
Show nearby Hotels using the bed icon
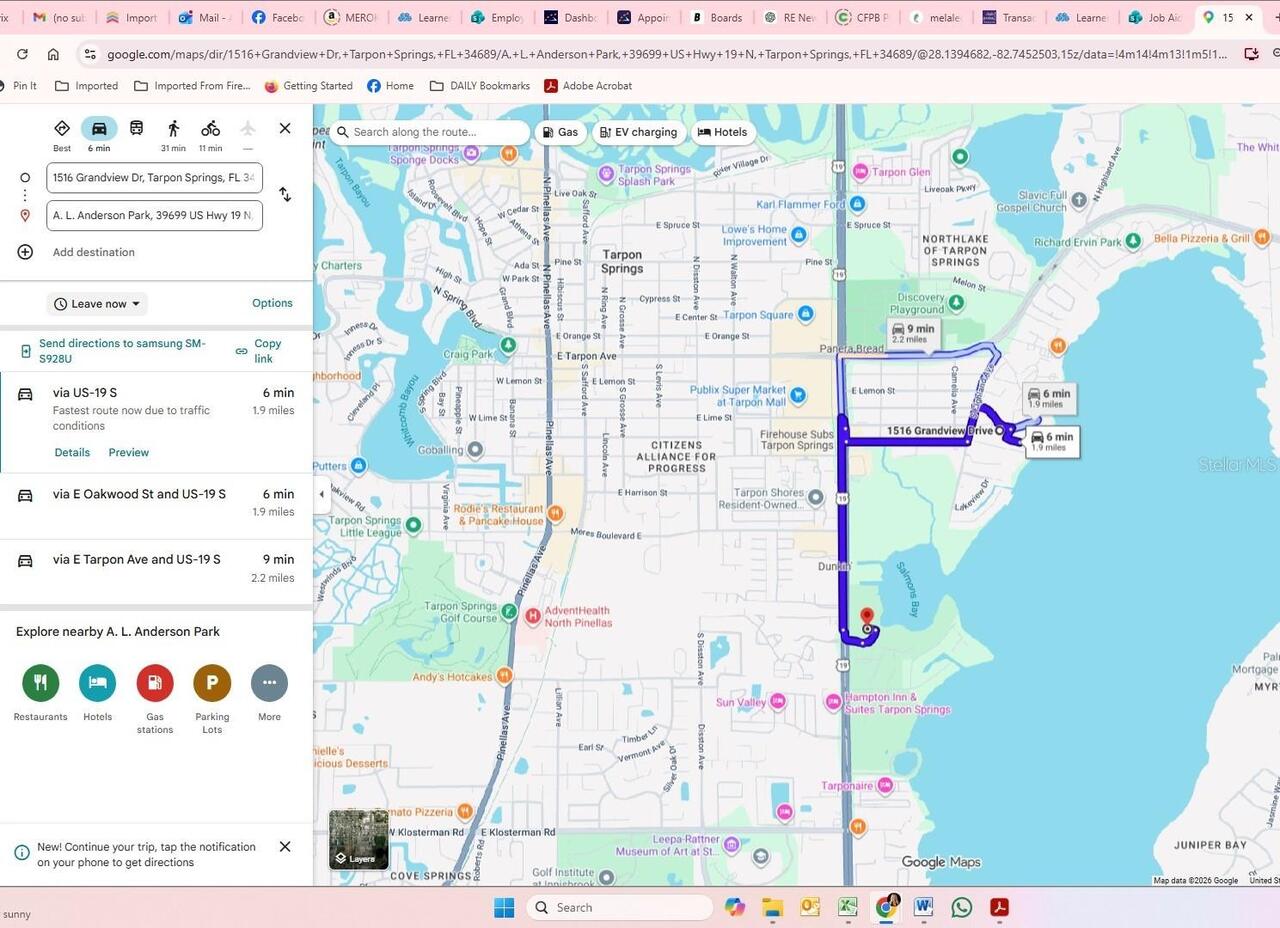coord(97,684)
